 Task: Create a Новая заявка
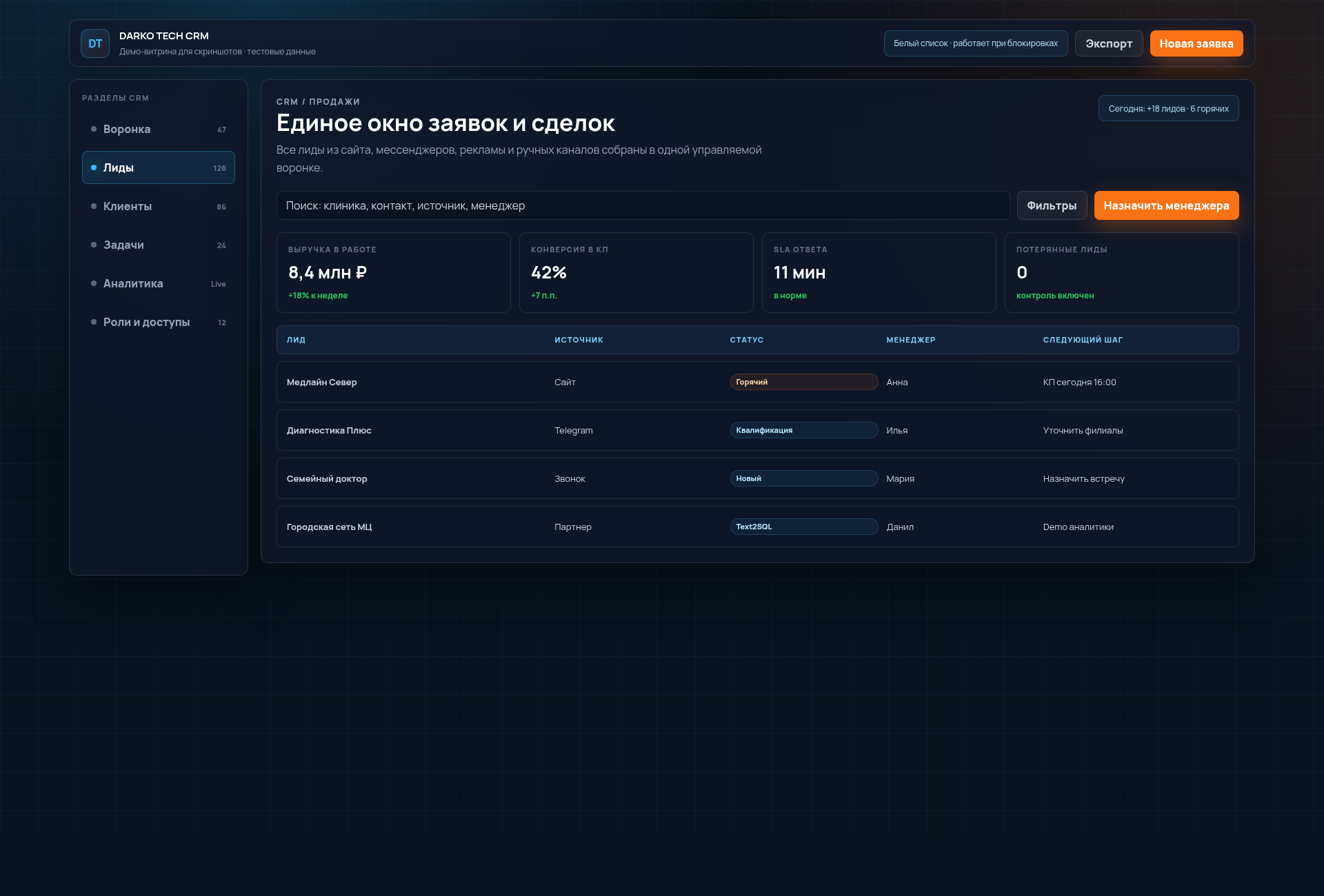pyautogui.click(x=1196, y=43)
